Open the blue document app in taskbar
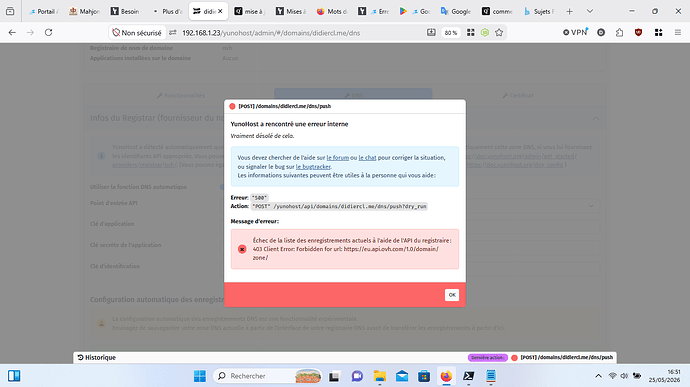The image size is (690, 387). 491,376
